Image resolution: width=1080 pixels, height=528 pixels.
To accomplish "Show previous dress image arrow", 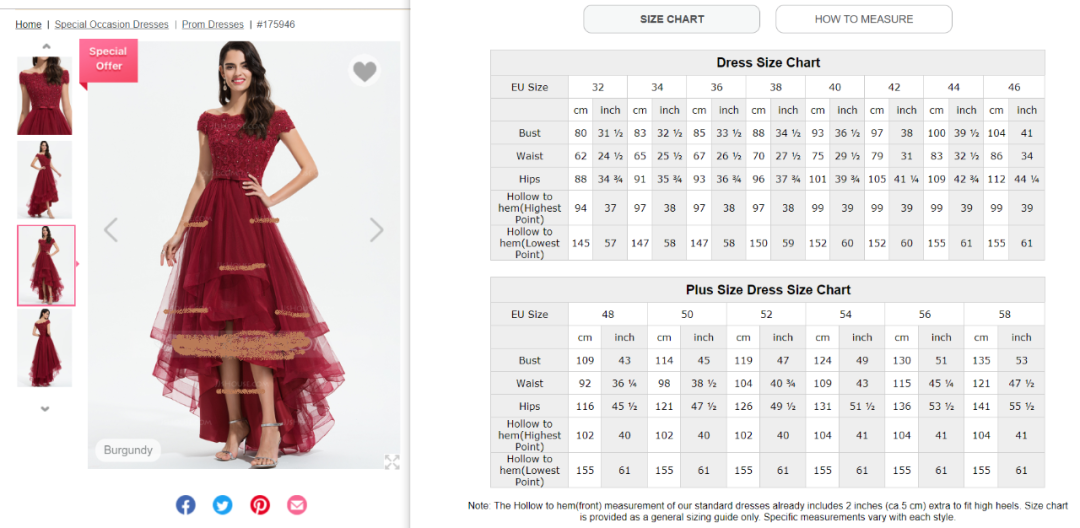I will coord(111,230).
